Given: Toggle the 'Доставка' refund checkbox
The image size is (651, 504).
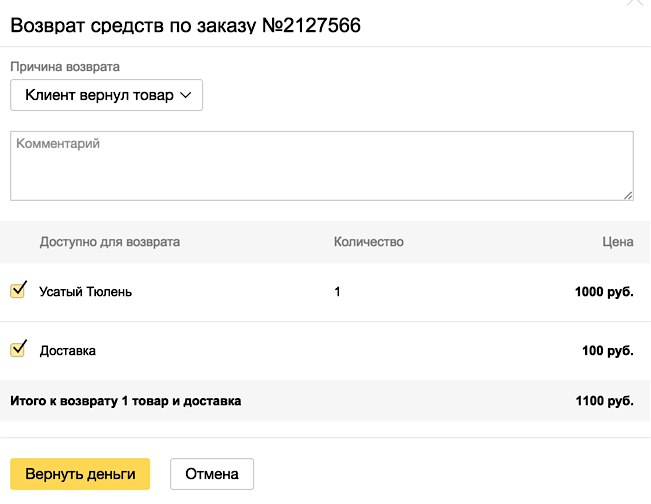Looking at the screenshot, I should (18, 349).
